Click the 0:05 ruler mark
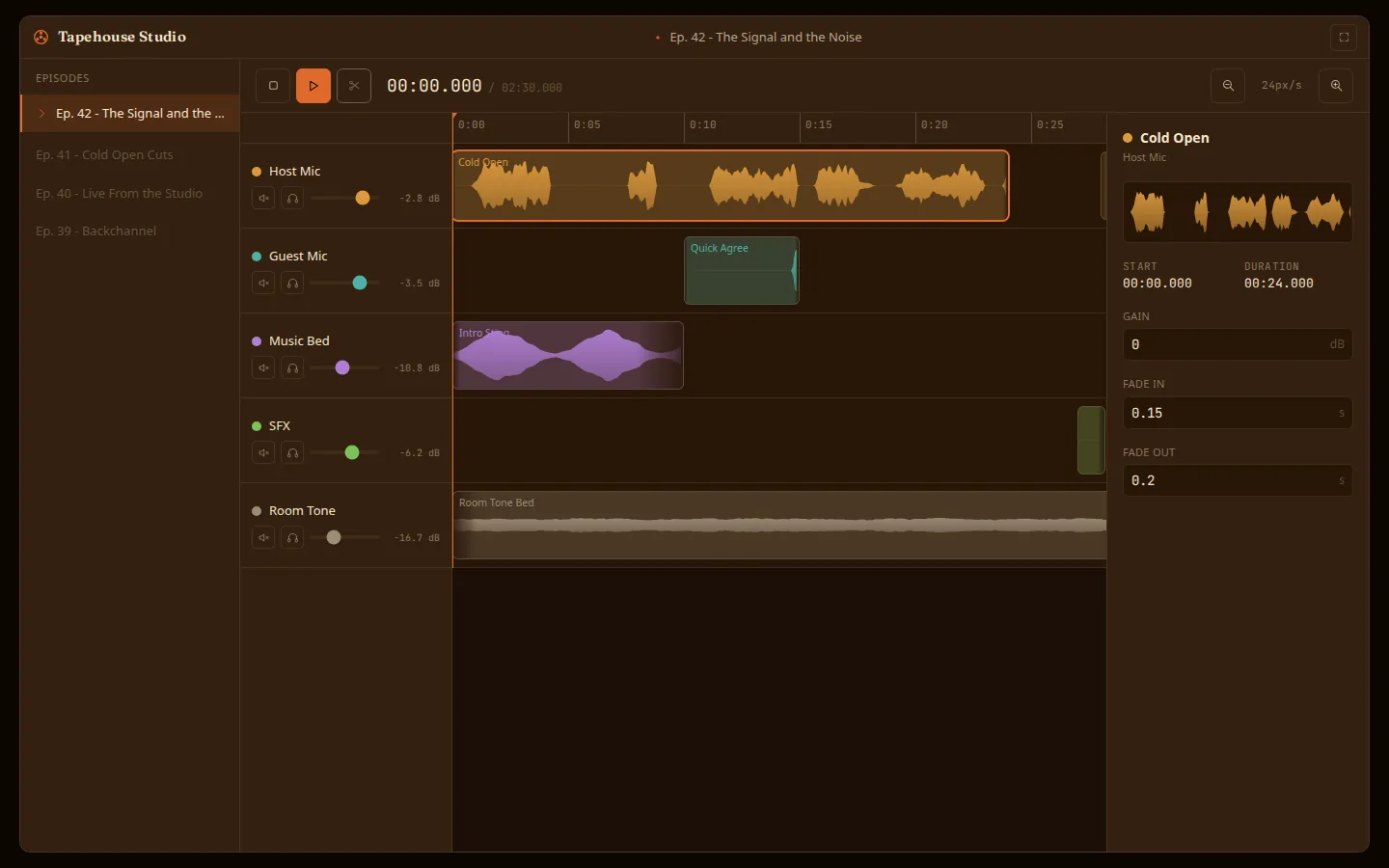This screenshot has width=1389, height=868. pos(586,125)
